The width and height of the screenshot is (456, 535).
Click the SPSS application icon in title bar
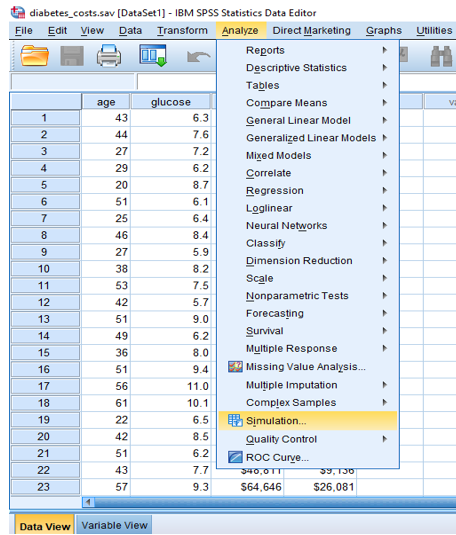[18, 12]
